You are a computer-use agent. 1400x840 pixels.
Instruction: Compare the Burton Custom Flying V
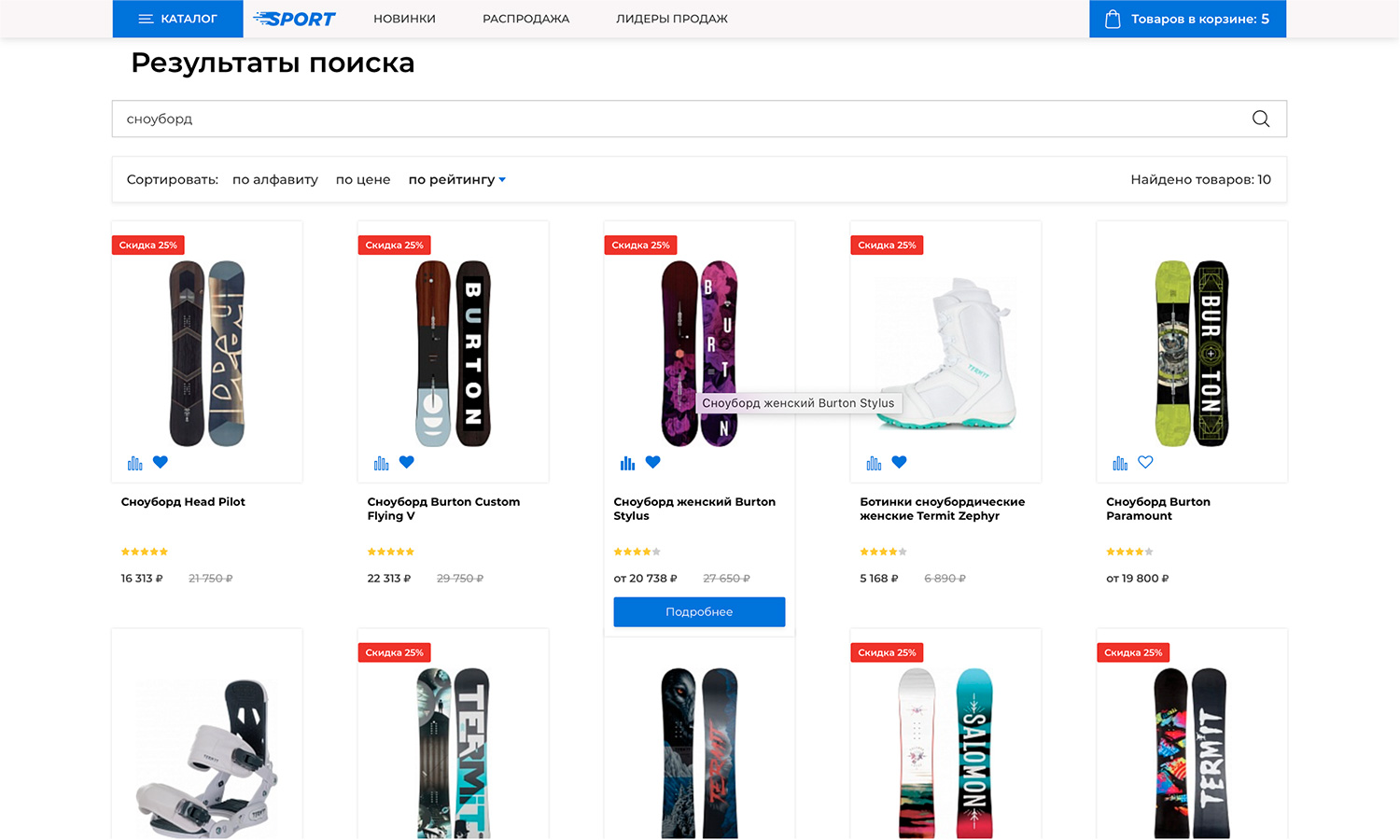coord(381,463)
